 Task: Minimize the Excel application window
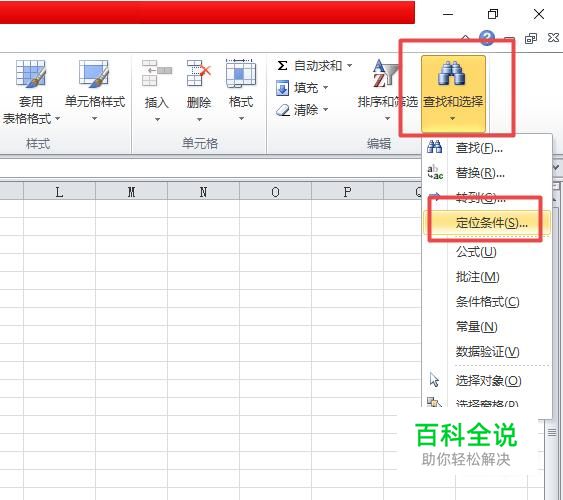(x=448, y=14)
